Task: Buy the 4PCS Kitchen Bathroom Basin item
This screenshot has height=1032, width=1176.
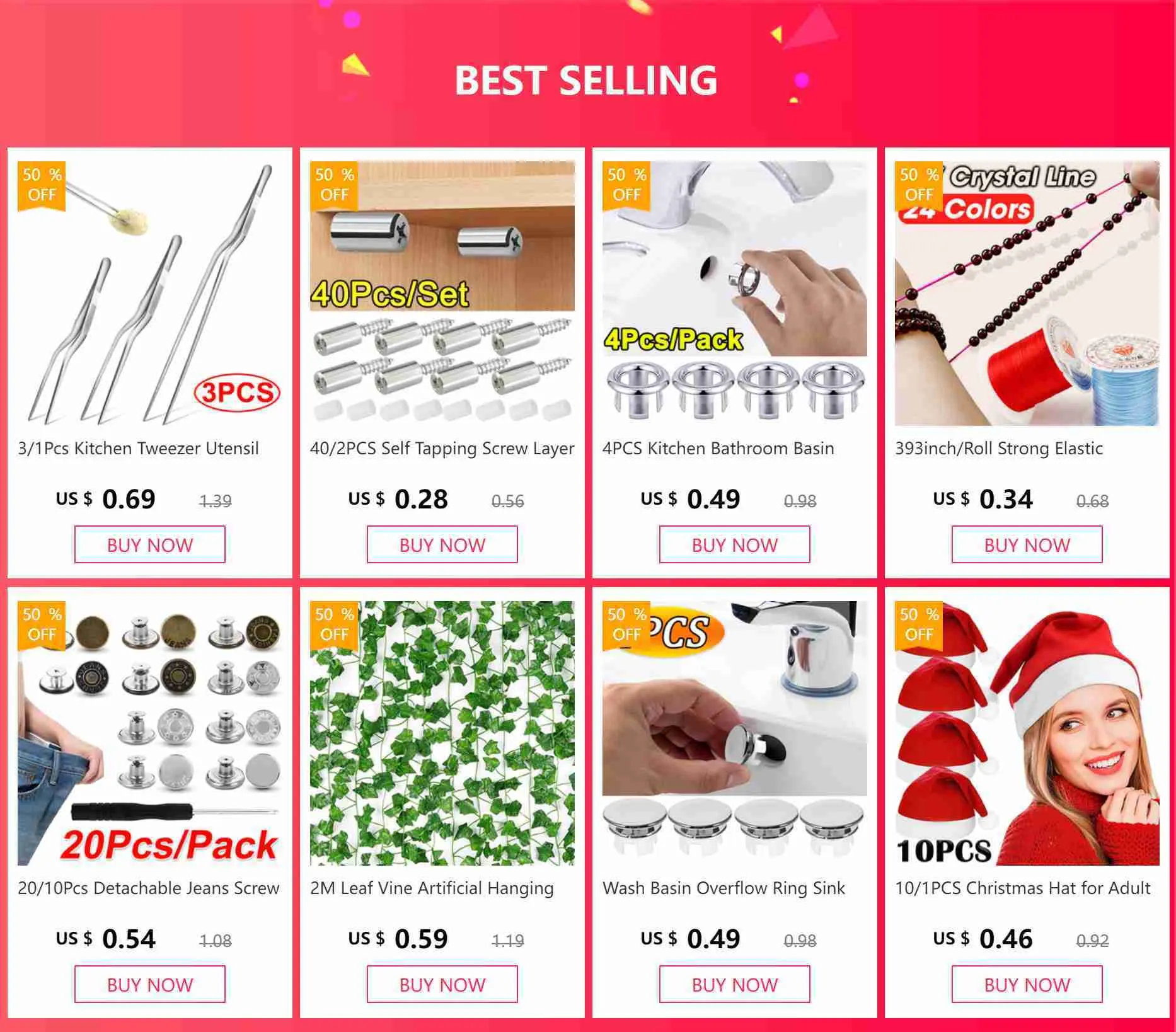Action: 735,544
